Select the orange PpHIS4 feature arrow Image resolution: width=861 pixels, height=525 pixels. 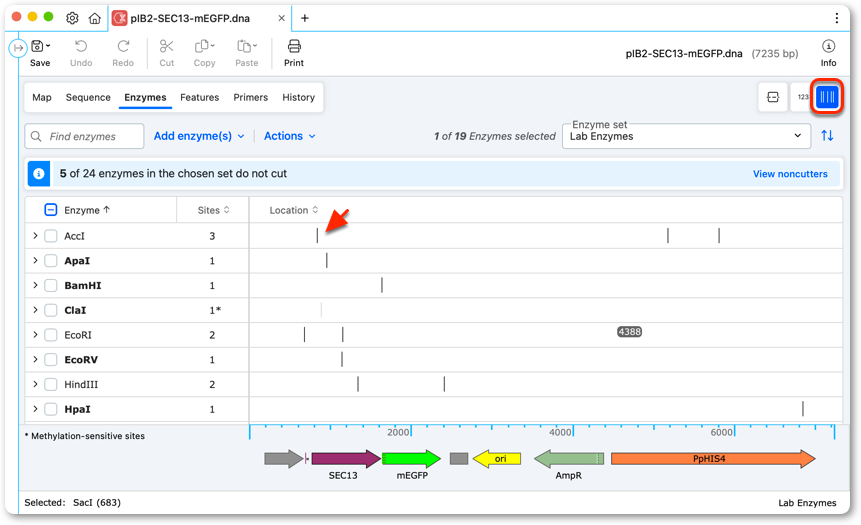(713, 459)
